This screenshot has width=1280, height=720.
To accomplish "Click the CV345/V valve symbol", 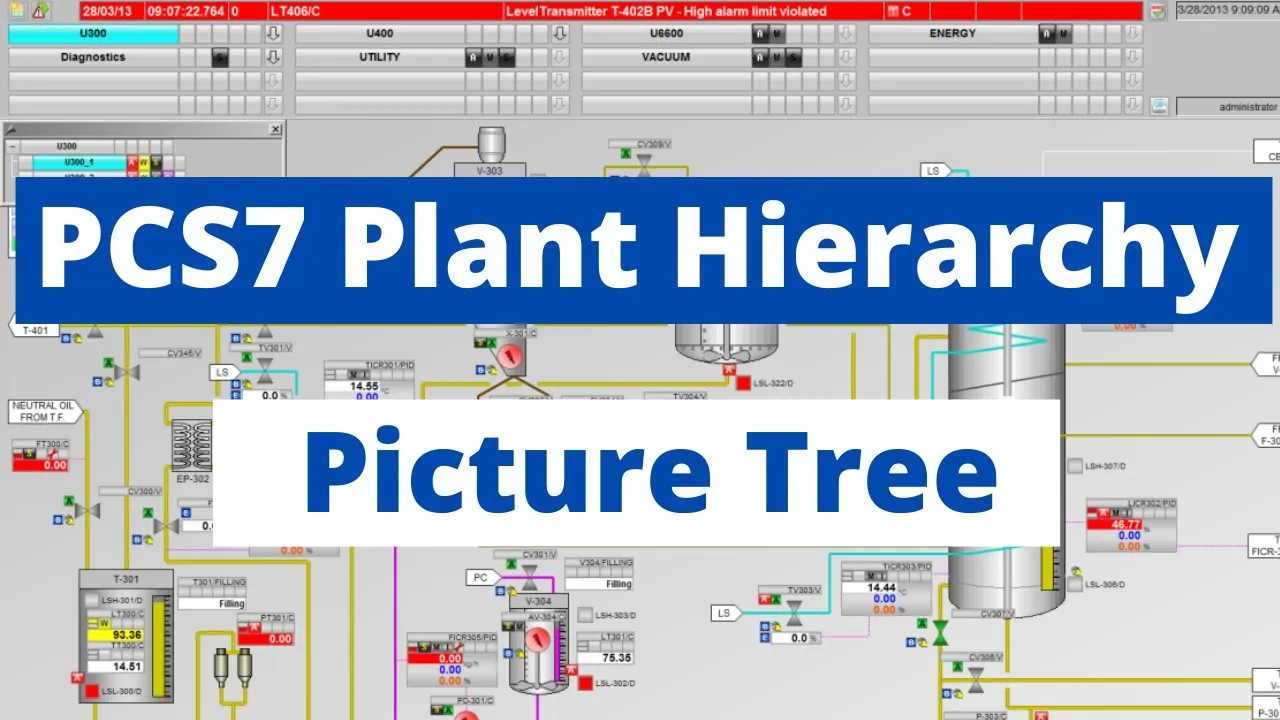I will point(126,372).
